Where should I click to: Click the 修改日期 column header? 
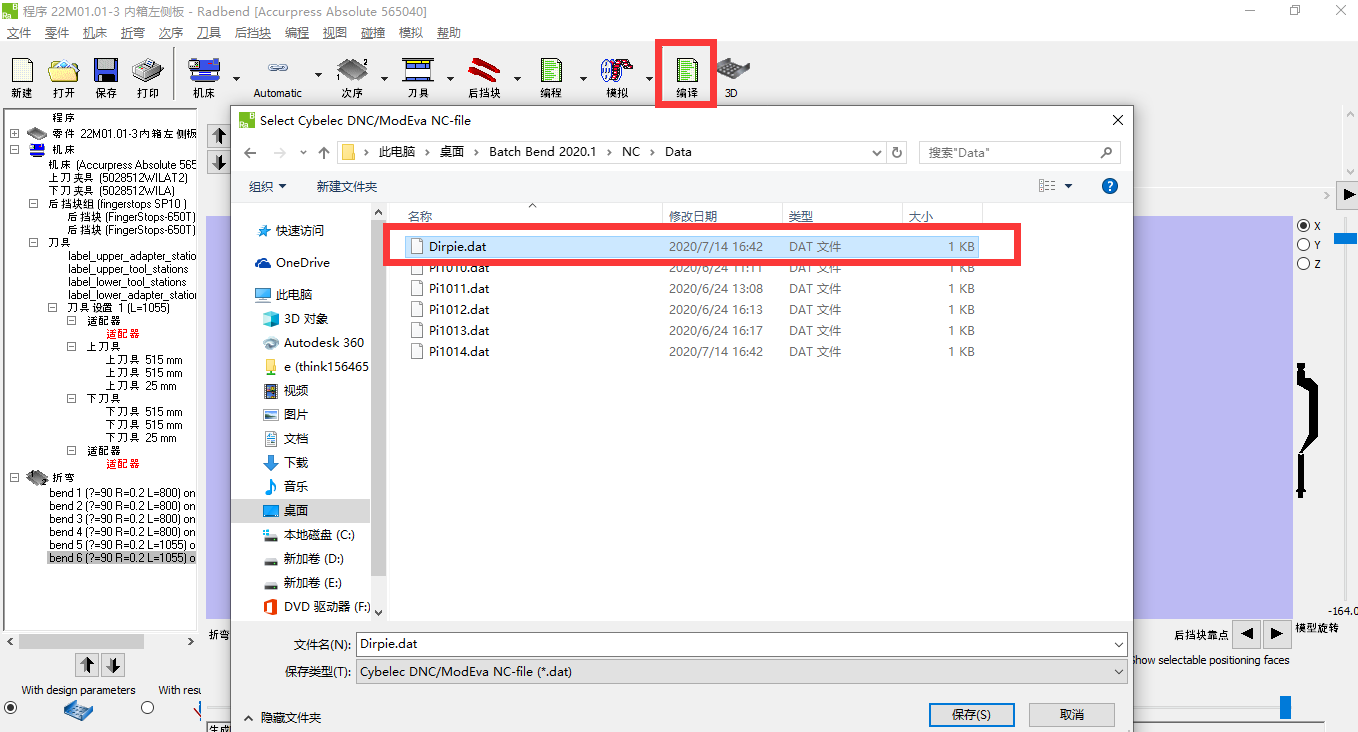[x=722, y=216]
